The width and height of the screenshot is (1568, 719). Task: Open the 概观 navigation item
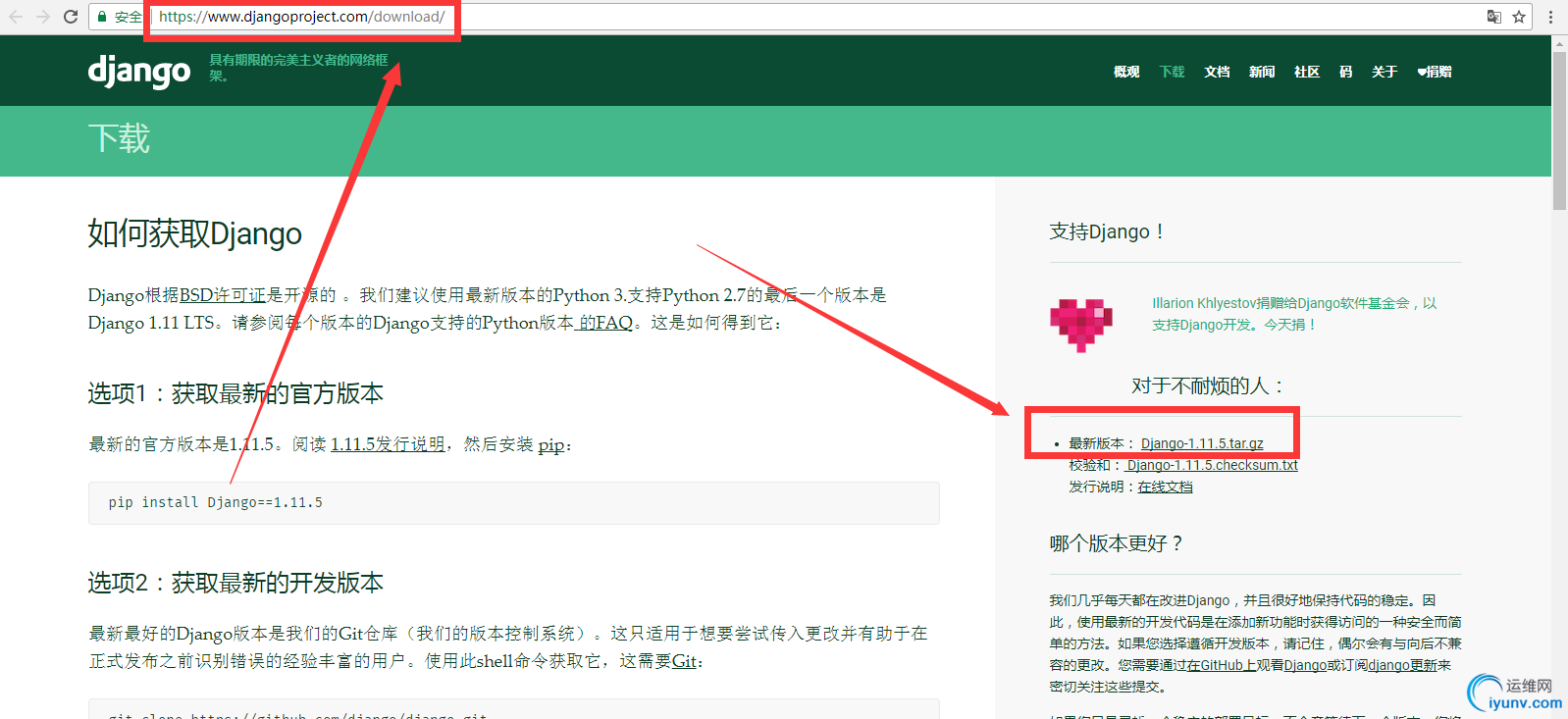1126,72
